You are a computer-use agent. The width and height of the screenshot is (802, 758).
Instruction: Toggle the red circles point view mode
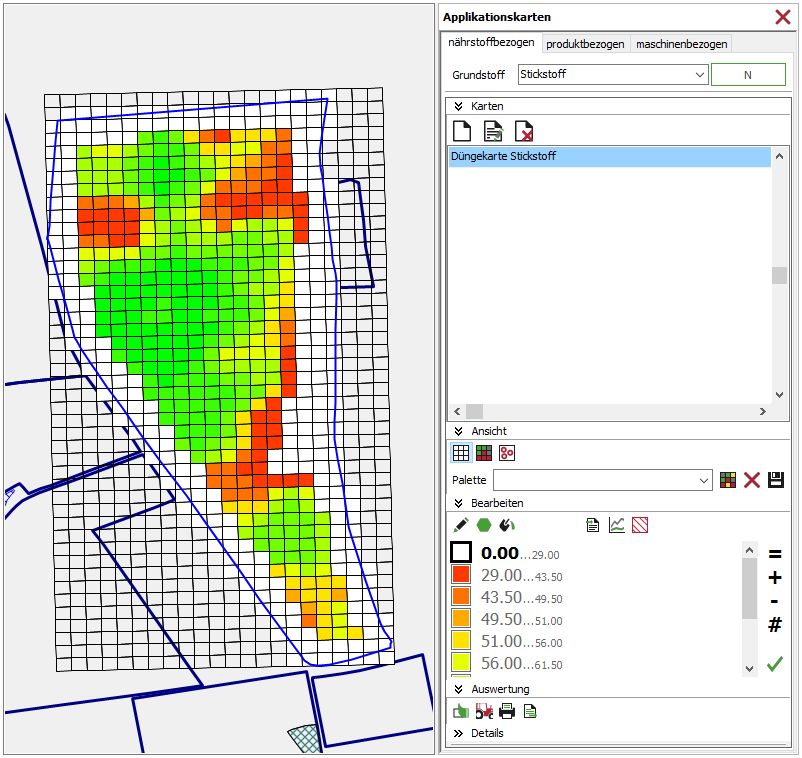point(507,452)
